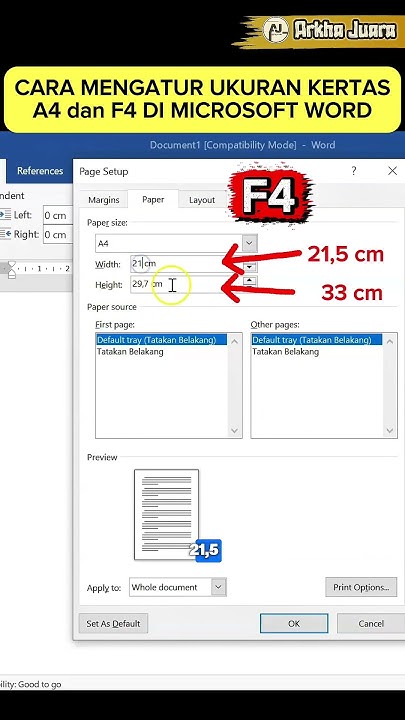Open the References ribbon tab in Word
The width and height of the screenshot is (405, 720).
(40, 171)
